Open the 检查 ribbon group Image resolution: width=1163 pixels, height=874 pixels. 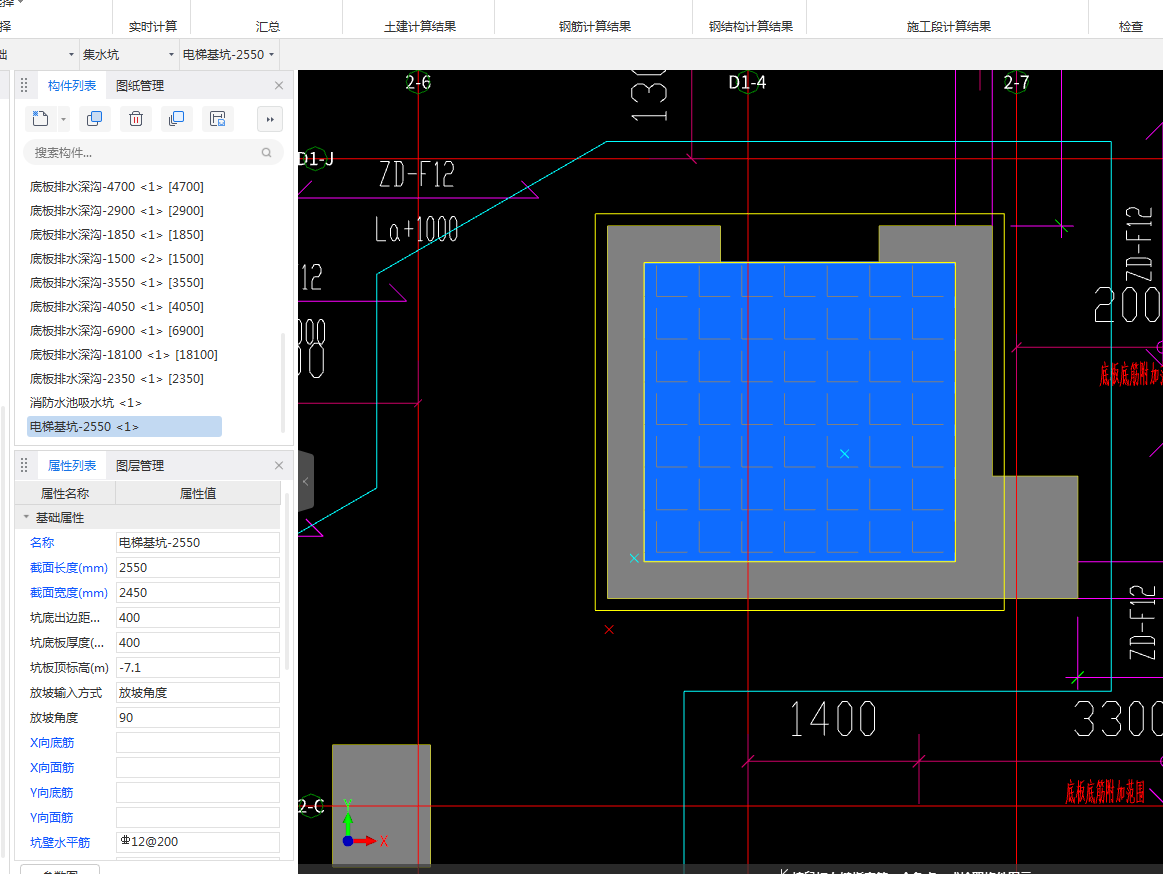(x=1130, y=27)
